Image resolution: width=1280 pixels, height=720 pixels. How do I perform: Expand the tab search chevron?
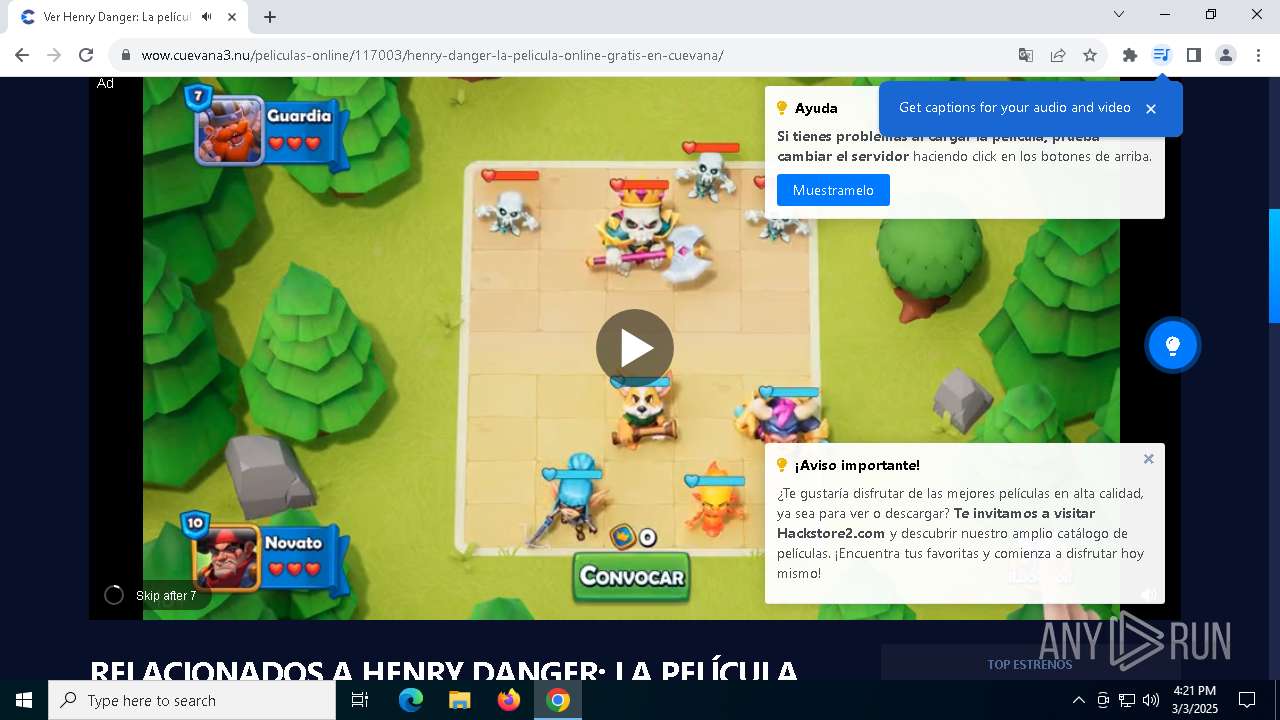tap(1119, 14)
